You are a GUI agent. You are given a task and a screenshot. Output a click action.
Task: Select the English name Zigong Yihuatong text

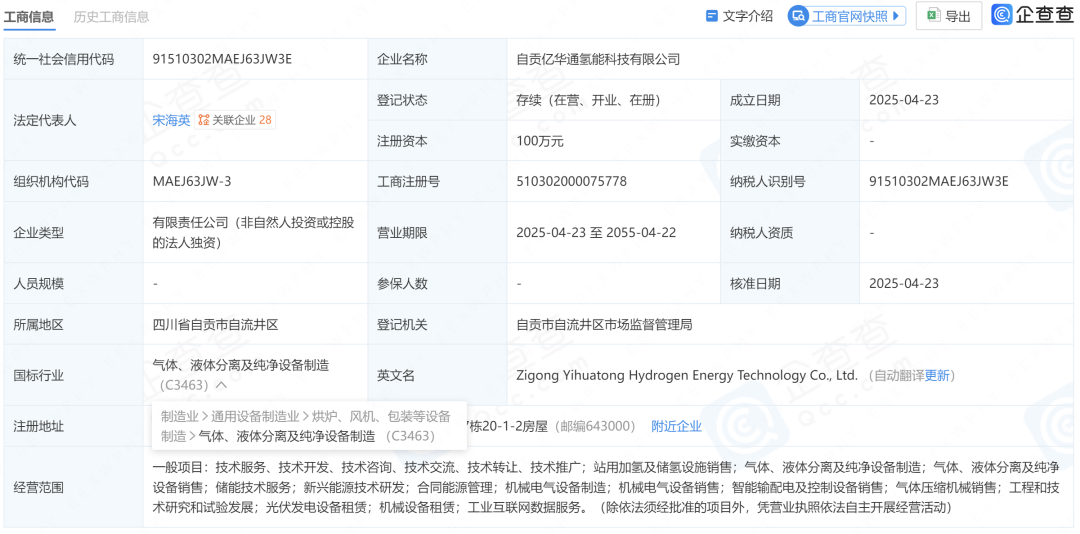687,376
